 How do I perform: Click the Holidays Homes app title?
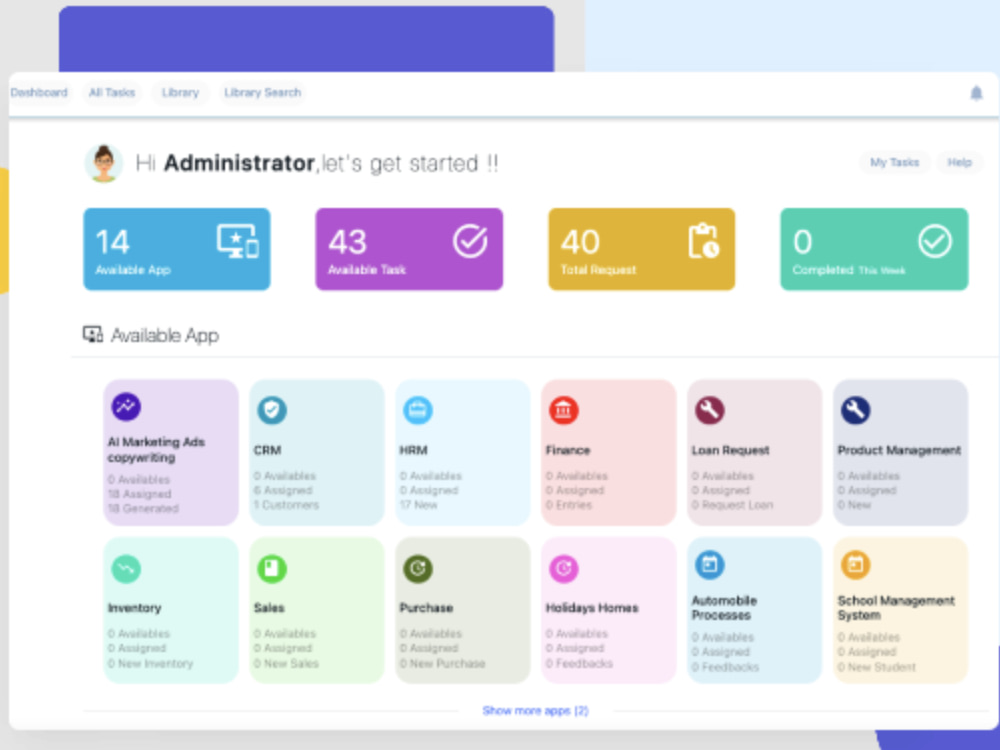(x=592, y=608)
